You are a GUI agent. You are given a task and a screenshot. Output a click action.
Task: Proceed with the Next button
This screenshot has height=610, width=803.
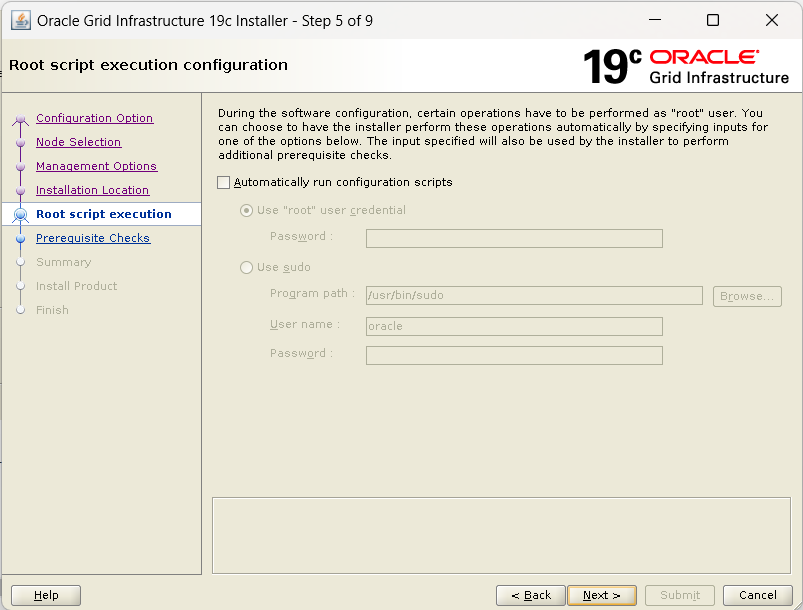tap(602, 595)
